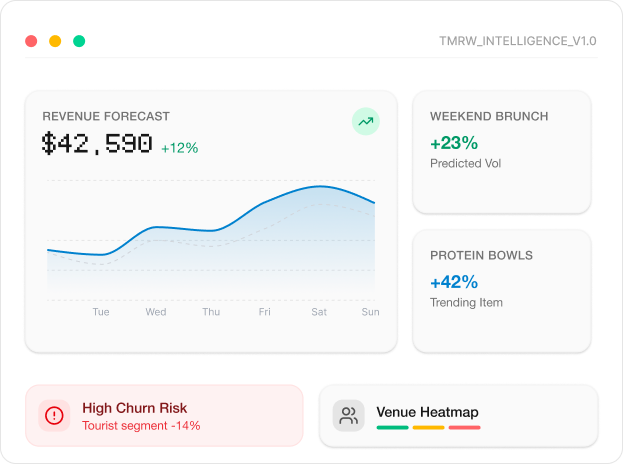Click the red heatmap legend bar
Screen dimensions: 623x464
[x=464, y=428]
